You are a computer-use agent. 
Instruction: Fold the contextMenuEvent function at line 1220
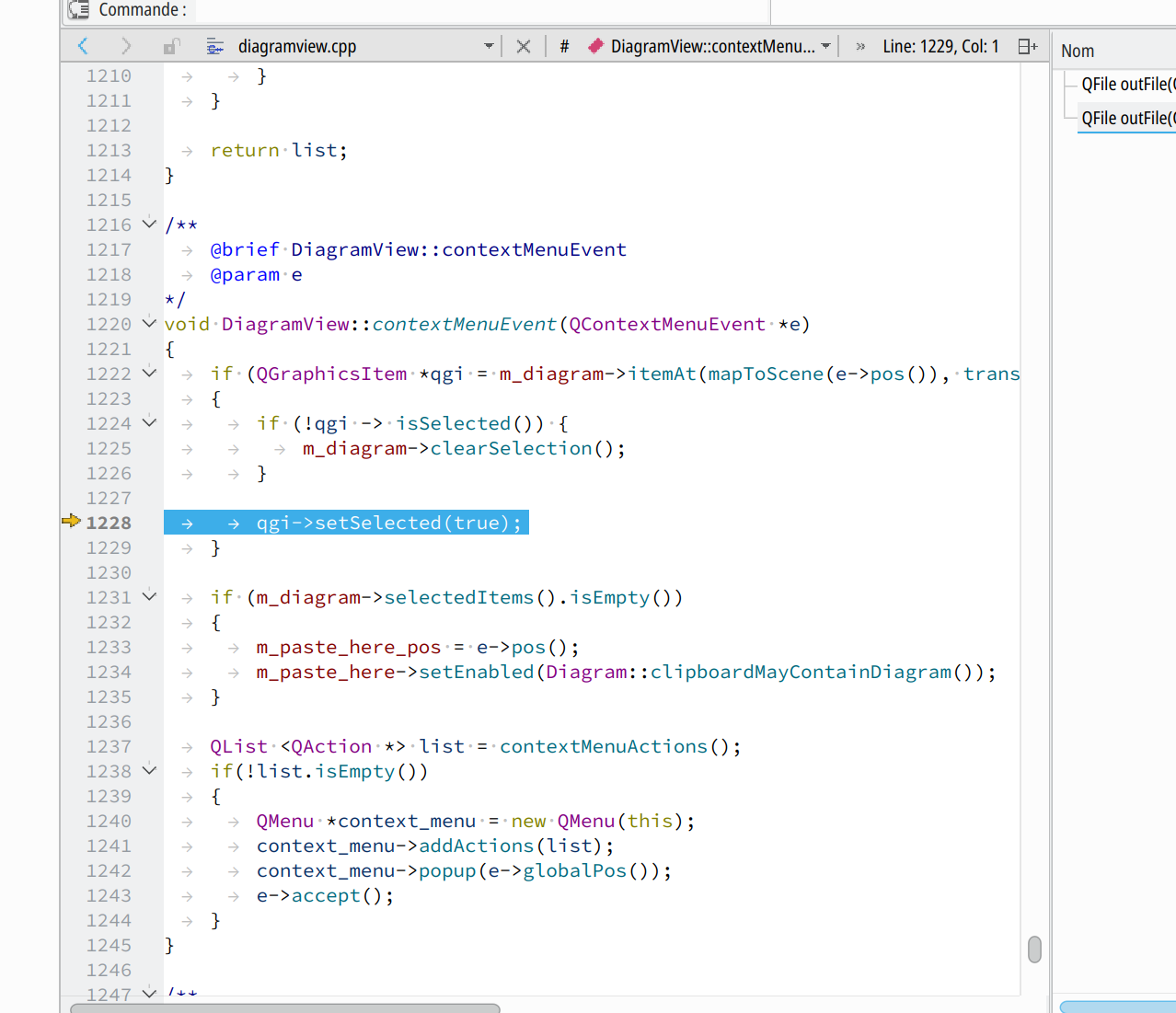(149, 323)
